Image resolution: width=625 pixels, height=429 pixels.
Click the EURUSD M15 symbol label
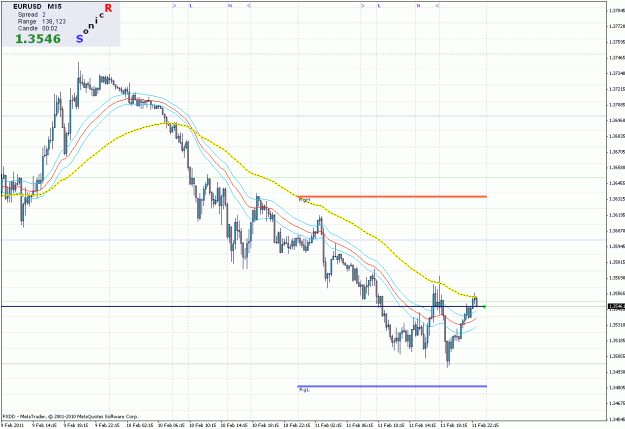coord(37,7)
